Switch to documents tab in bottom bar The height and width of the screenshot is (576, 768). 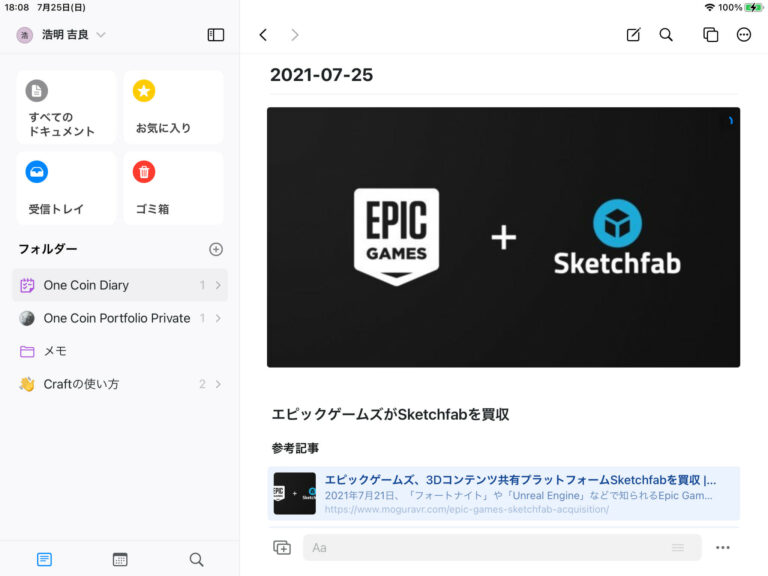click(x=45, y=559)
